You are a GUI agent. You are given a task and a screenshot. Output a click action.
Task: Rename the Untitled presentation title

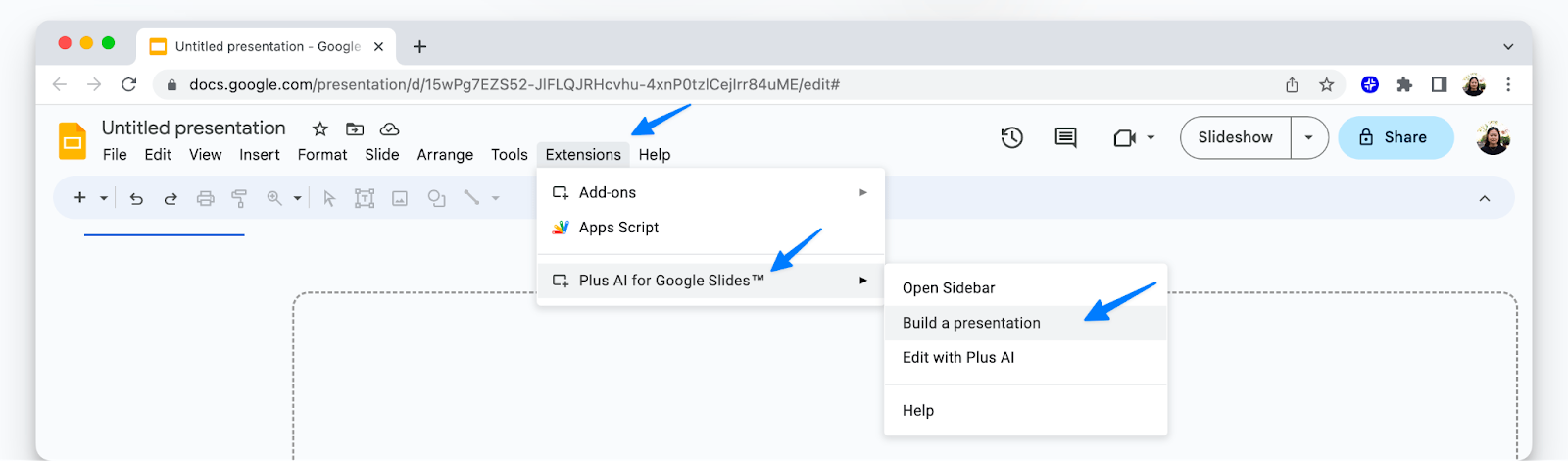[x=194, y=128]
